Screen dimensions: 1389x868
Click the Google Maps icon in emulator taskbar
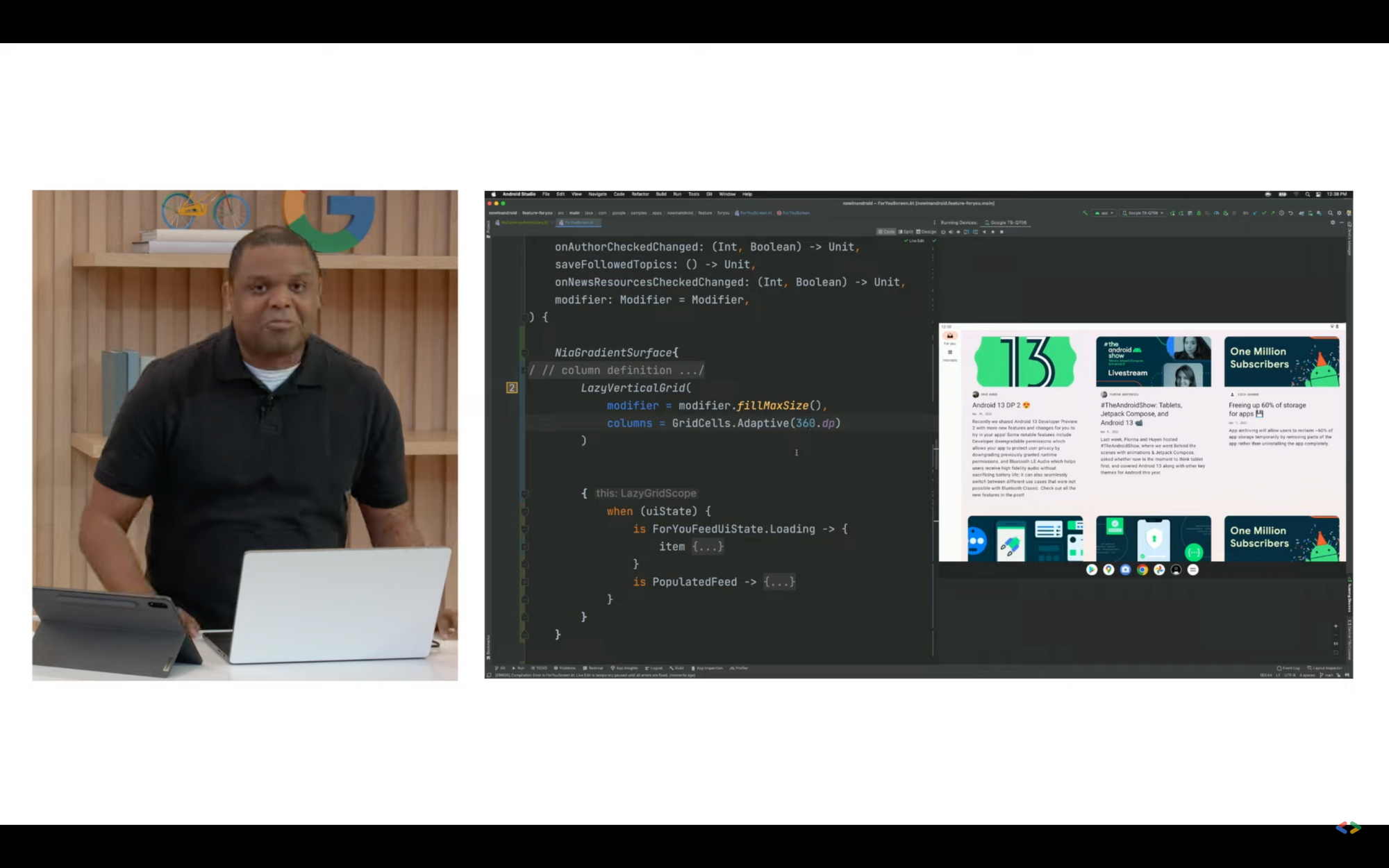pyautogui.click(x=1108, y=569)
